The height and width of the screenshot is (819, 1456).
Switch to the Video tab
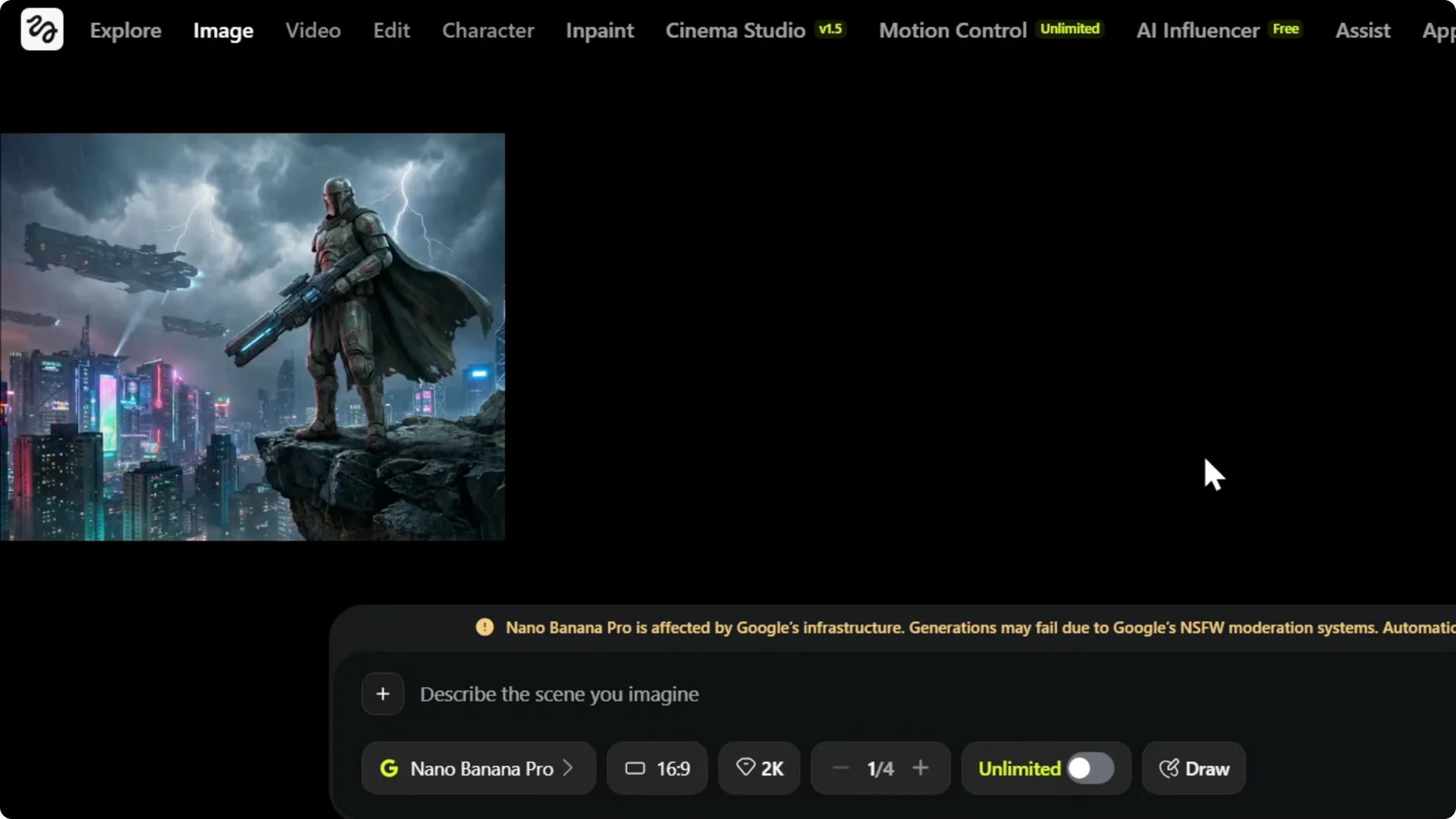click(x=312, y=30)
